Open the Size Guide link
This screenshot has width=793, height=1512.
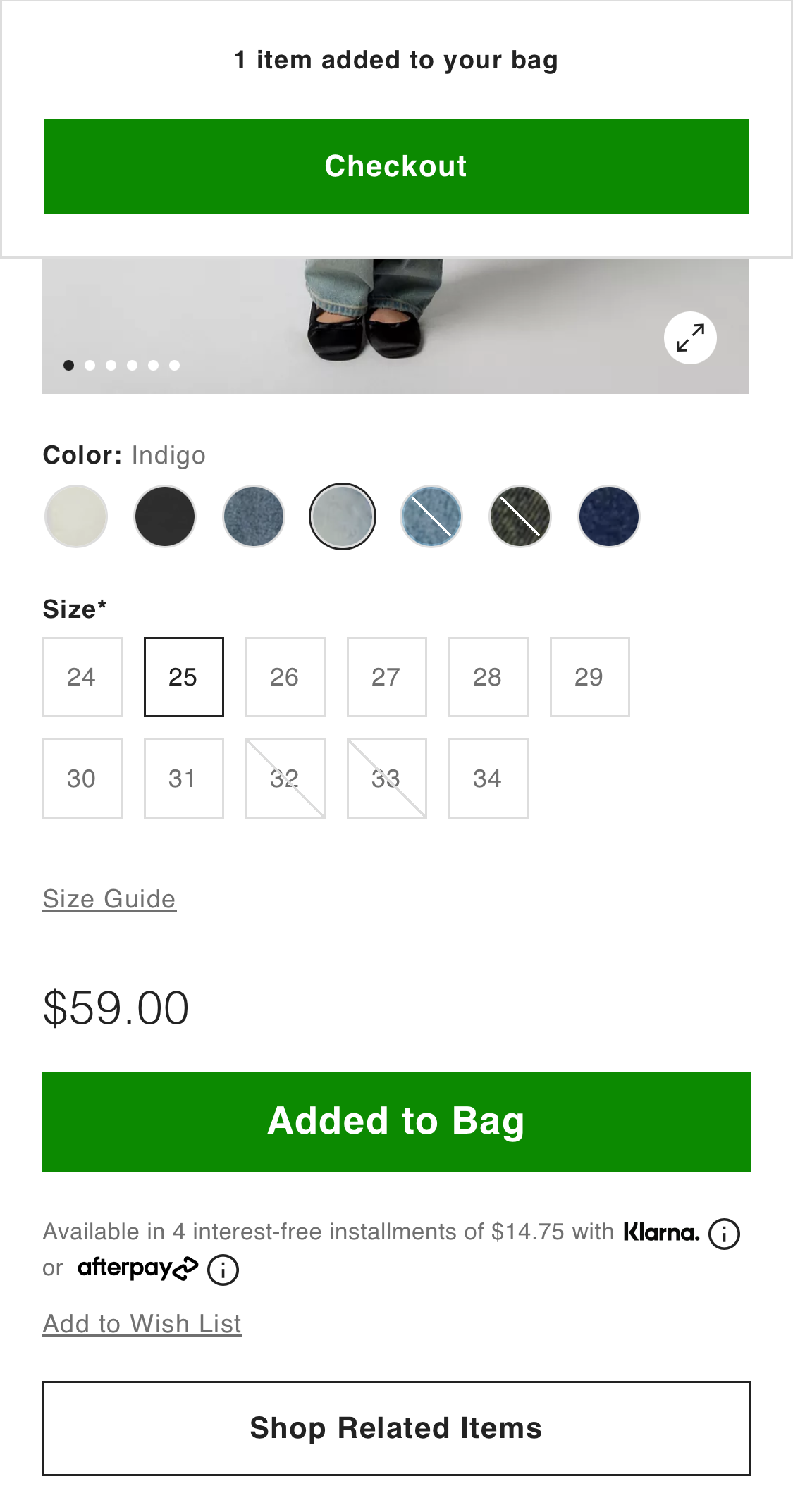[109, 899]
